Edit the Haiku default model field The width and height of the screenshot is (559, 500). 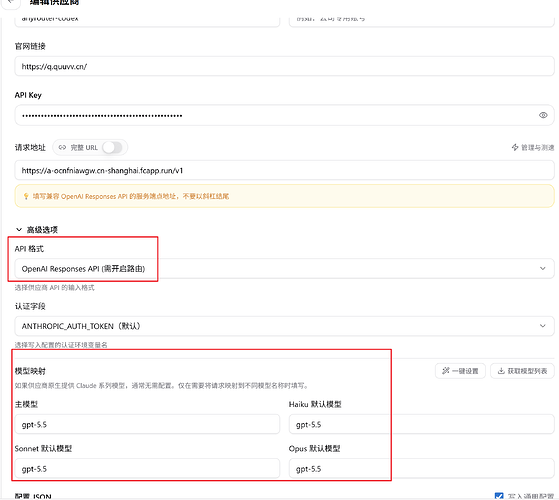tap(421, 424)
